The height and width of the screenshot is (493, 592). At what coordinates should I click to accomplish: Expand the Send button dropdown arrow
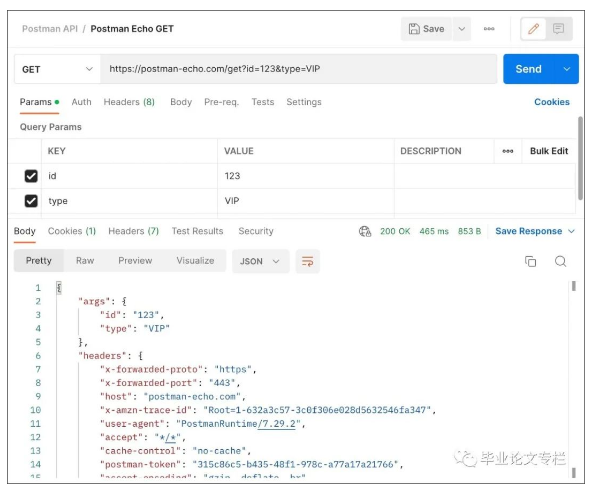(x=566, y=69)
